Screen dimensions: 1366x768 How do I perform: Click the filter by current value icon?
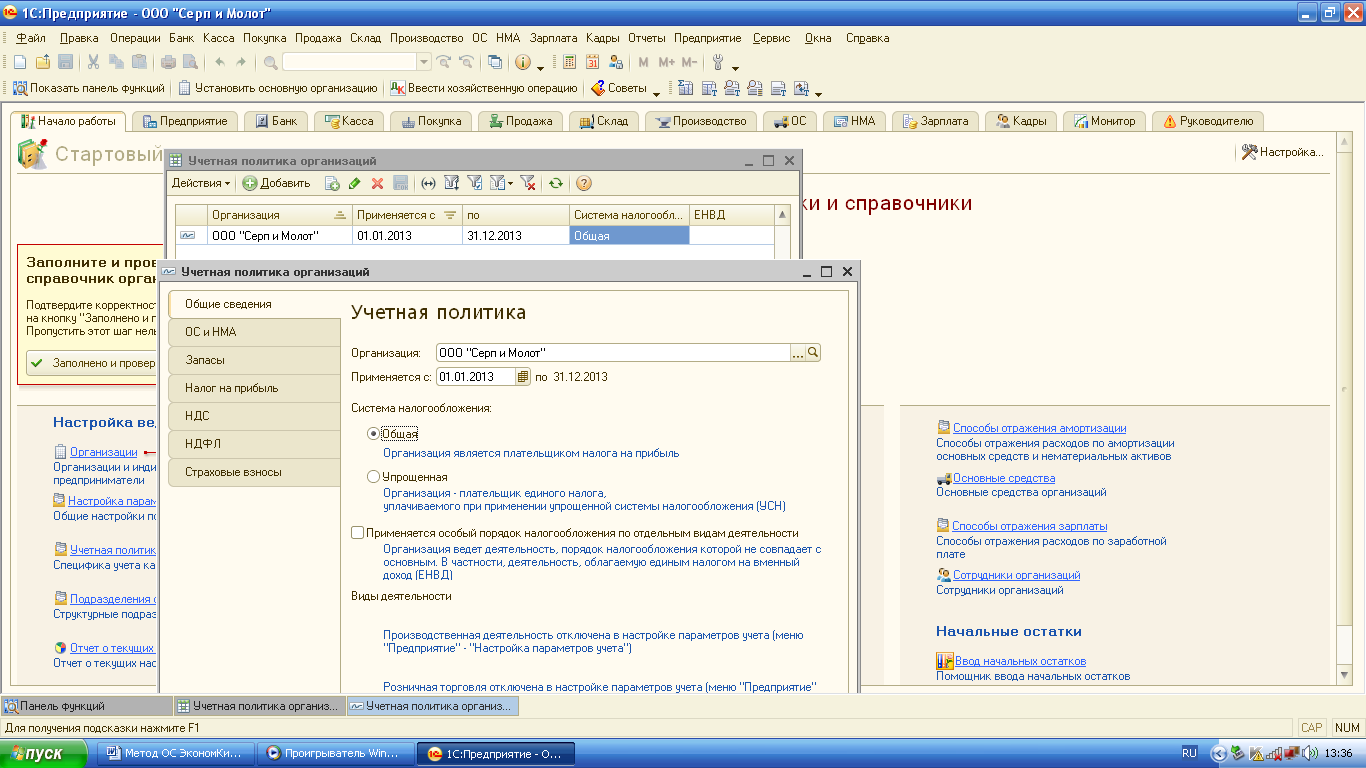coord(475,183)
